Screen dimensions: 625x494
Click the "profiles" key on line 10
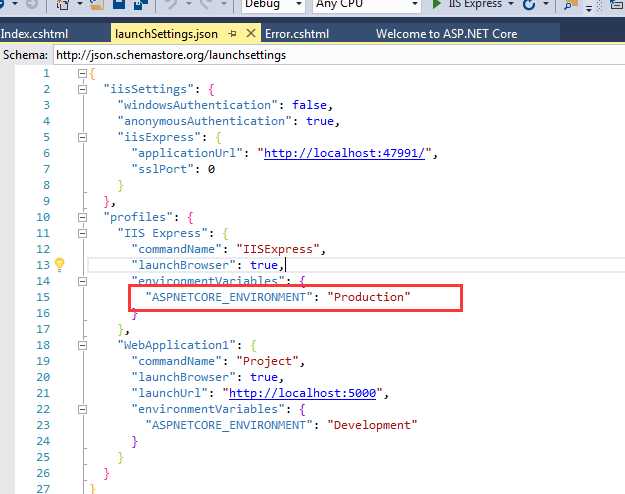[x=138, y=217]
